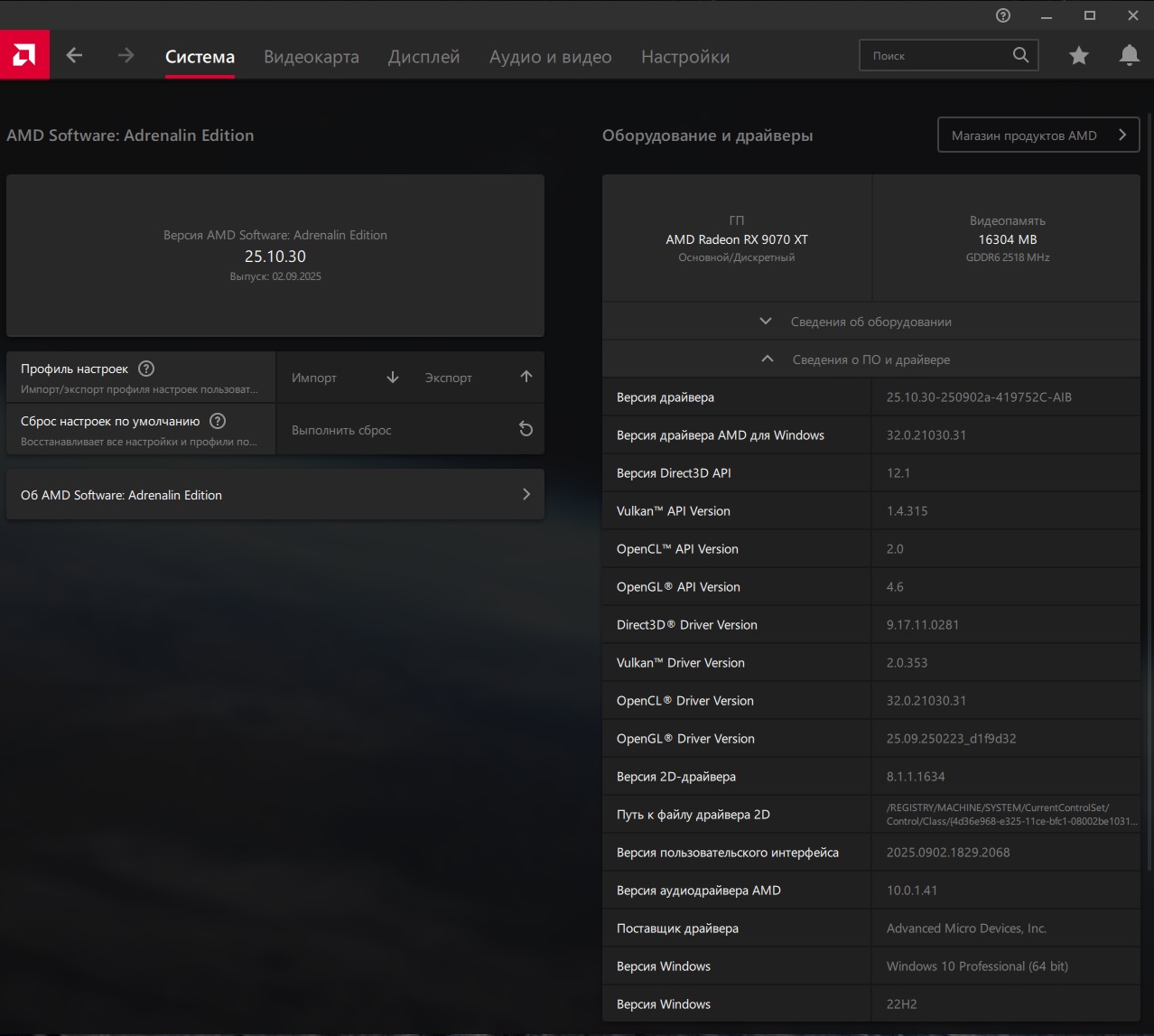This screenshot has width=1154, height=1036.
Task: Click Advanced Micro Devices, Inc. vendor value
Action: click(966, 929)
